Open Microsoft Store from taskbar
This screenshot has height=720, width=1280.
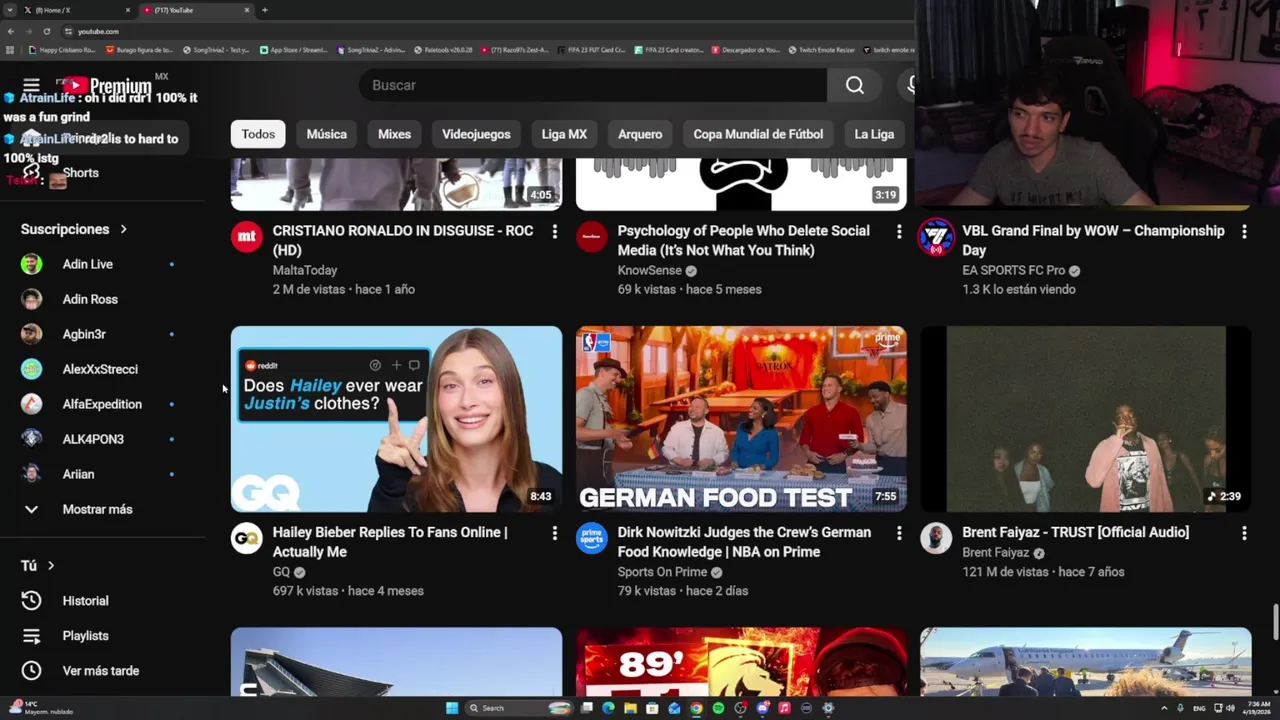tap(652, 708)
